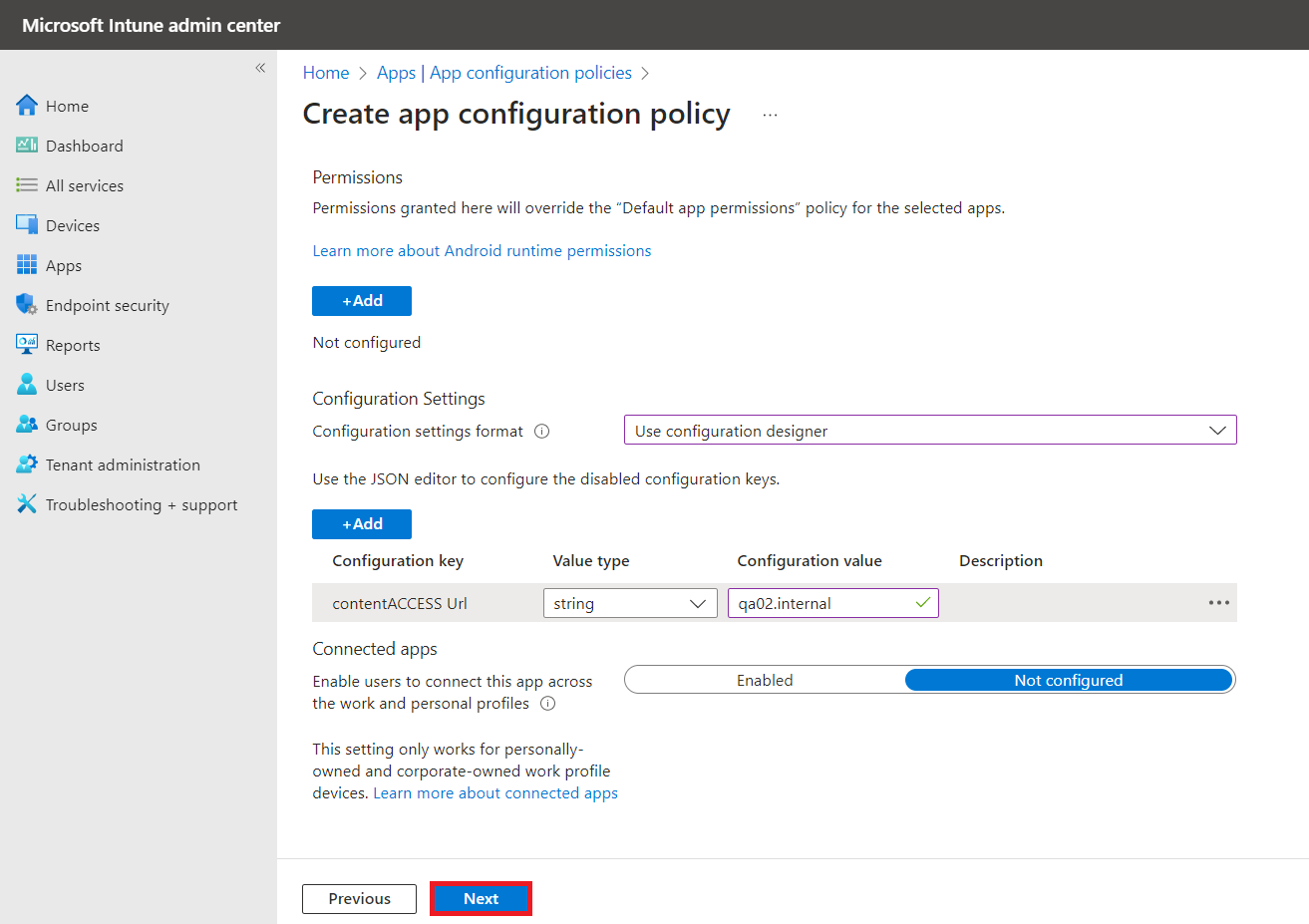Open the Apps grid icon
Screen dimensions: 1309x924
[27, 265]
